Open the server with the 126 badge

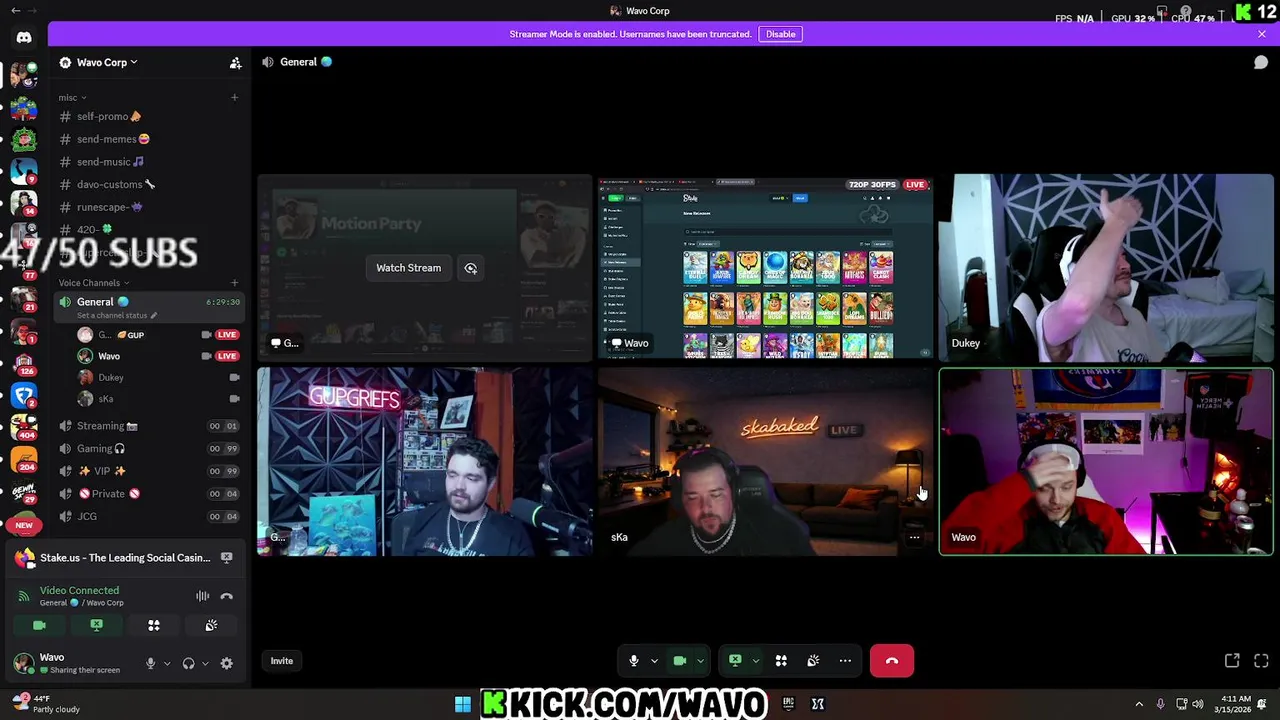(24, 363)
